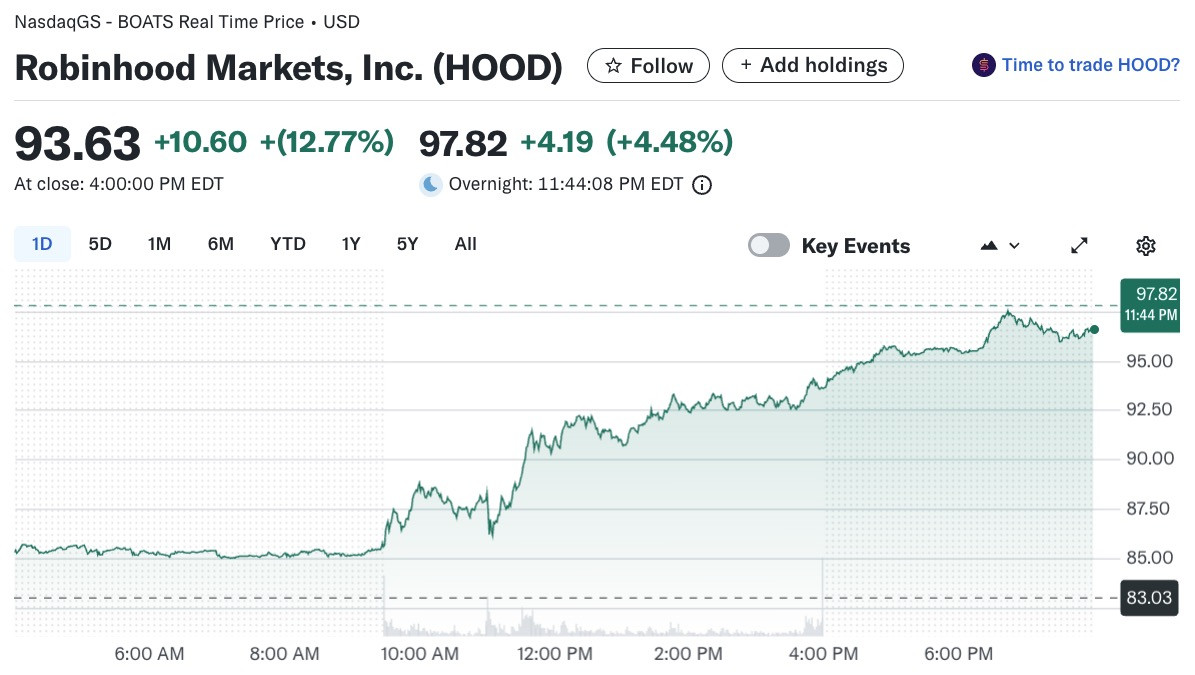Switch chart to YTD range
This screenshot has height=675, width=1195.
[x=287, y=244]
